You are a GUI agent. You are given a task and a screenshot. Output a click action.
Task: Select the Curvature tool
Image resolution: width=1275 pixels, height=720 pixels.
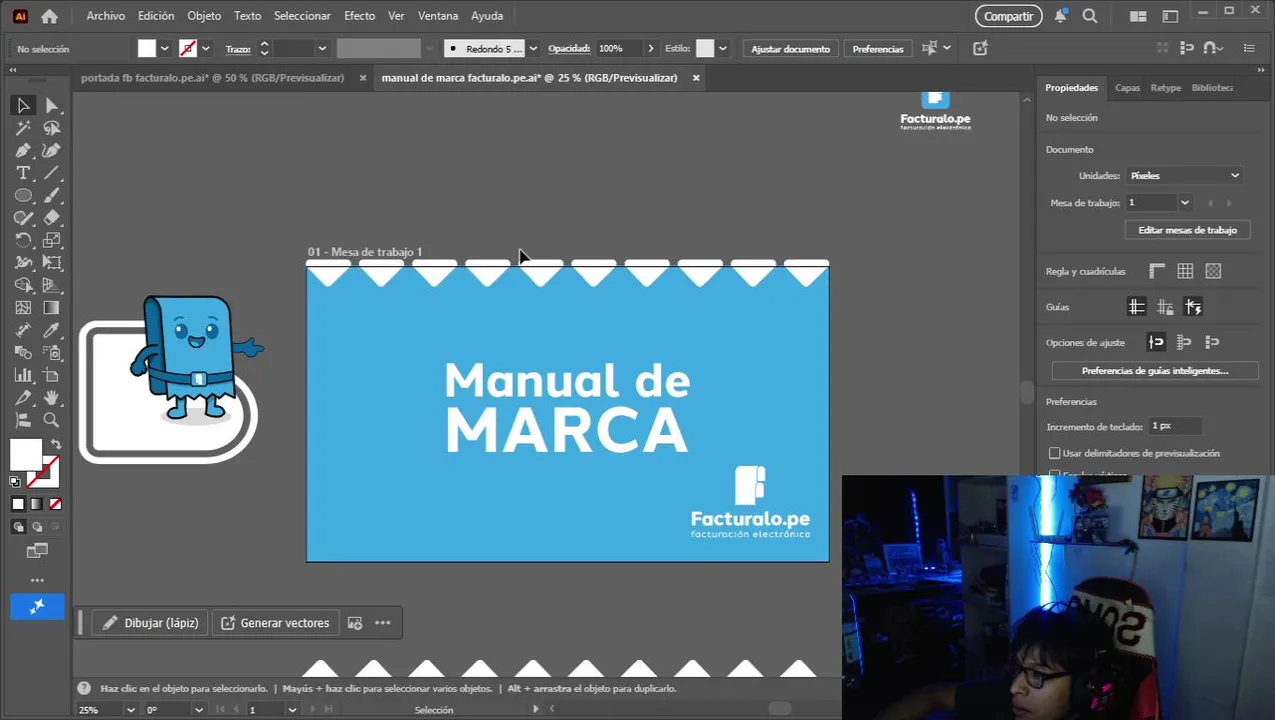(52, 150)
